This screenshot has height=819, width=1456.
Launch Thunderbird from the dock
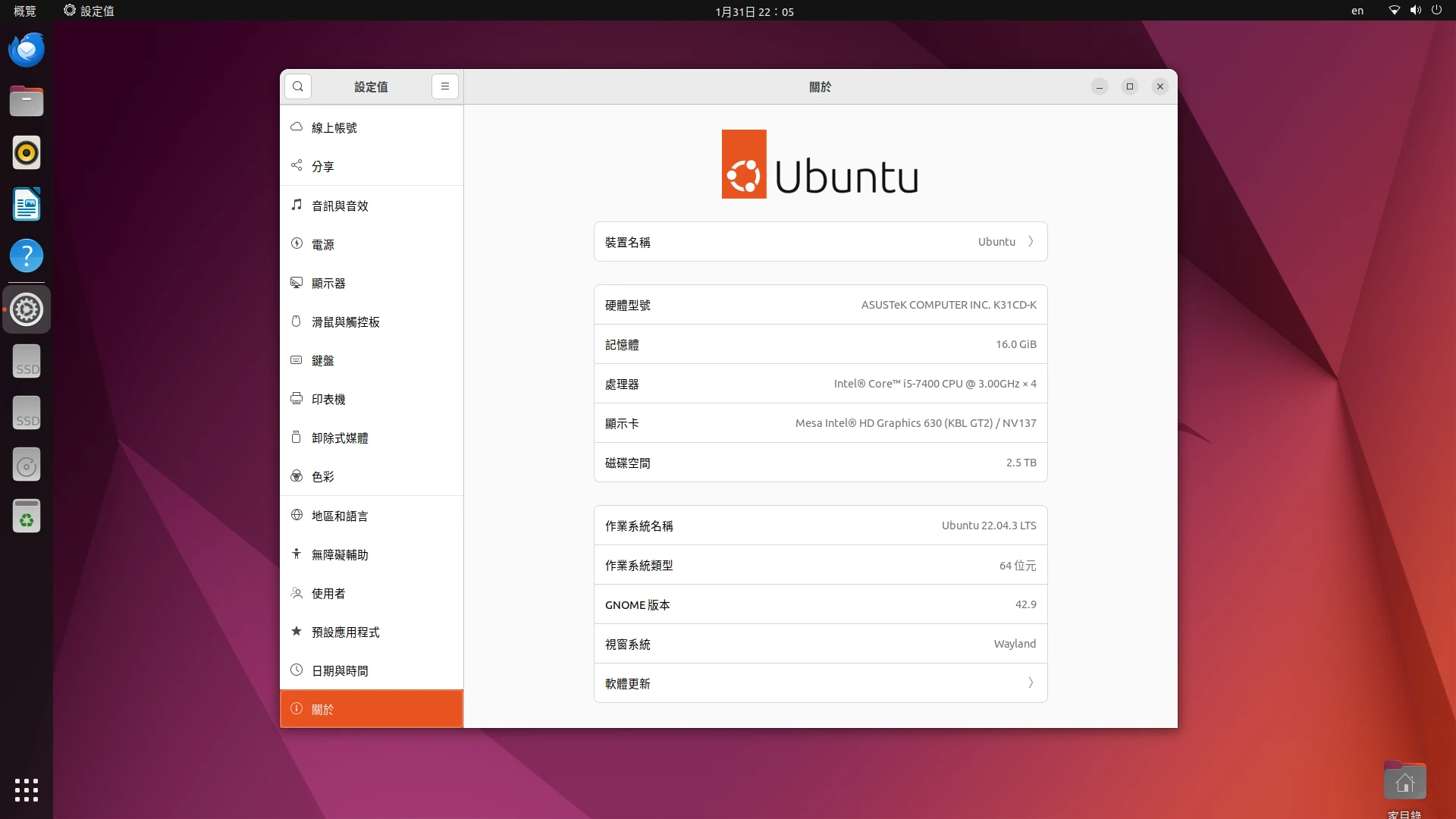(27, 50)
